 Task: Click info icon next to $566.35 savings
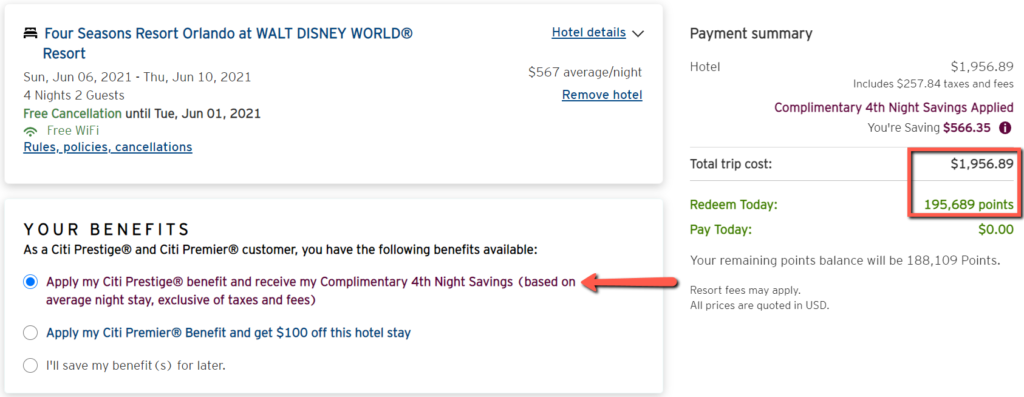click(x=1006, y=128)
